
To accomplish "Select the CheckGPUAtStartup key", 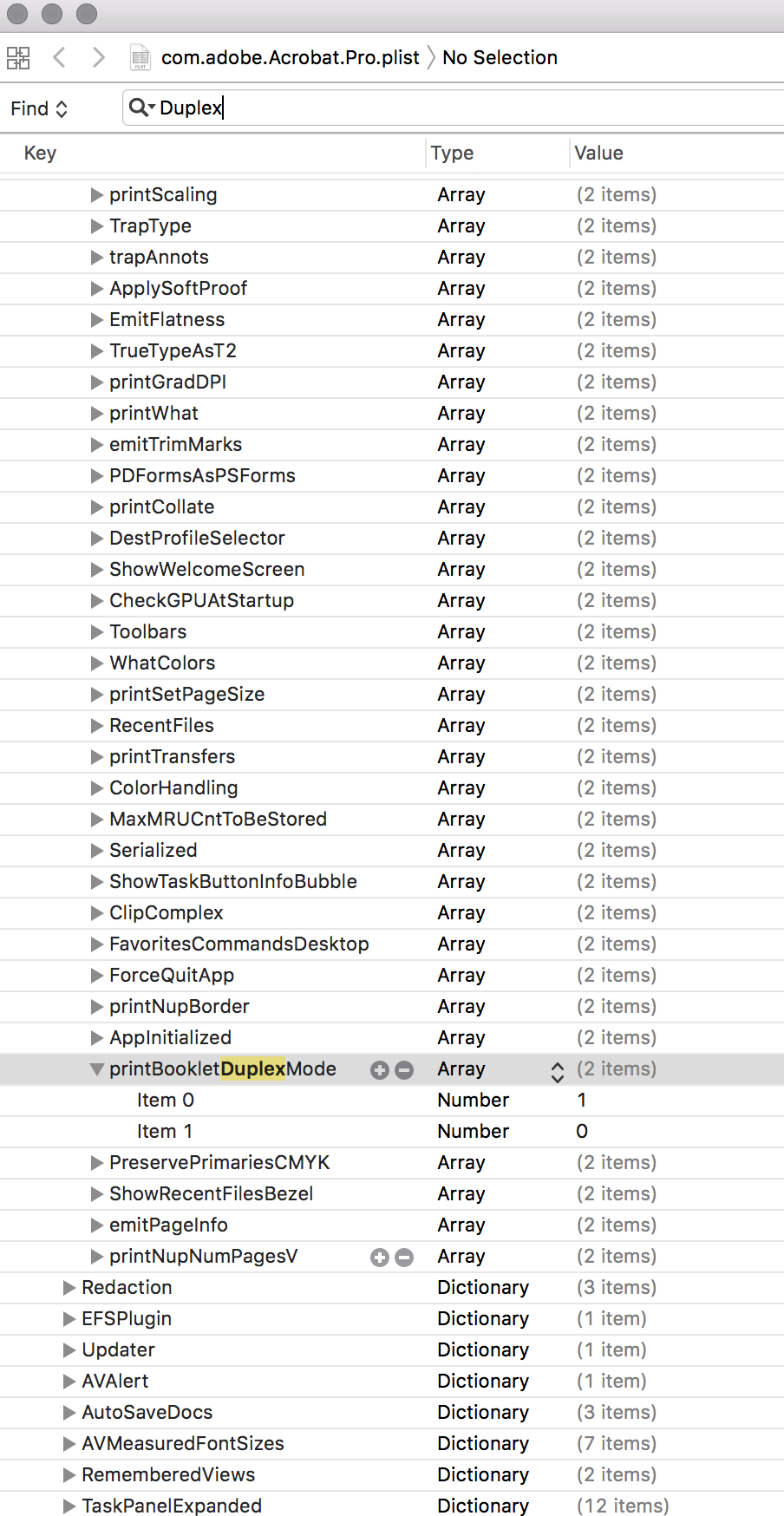I will click(x=201, y=600).
